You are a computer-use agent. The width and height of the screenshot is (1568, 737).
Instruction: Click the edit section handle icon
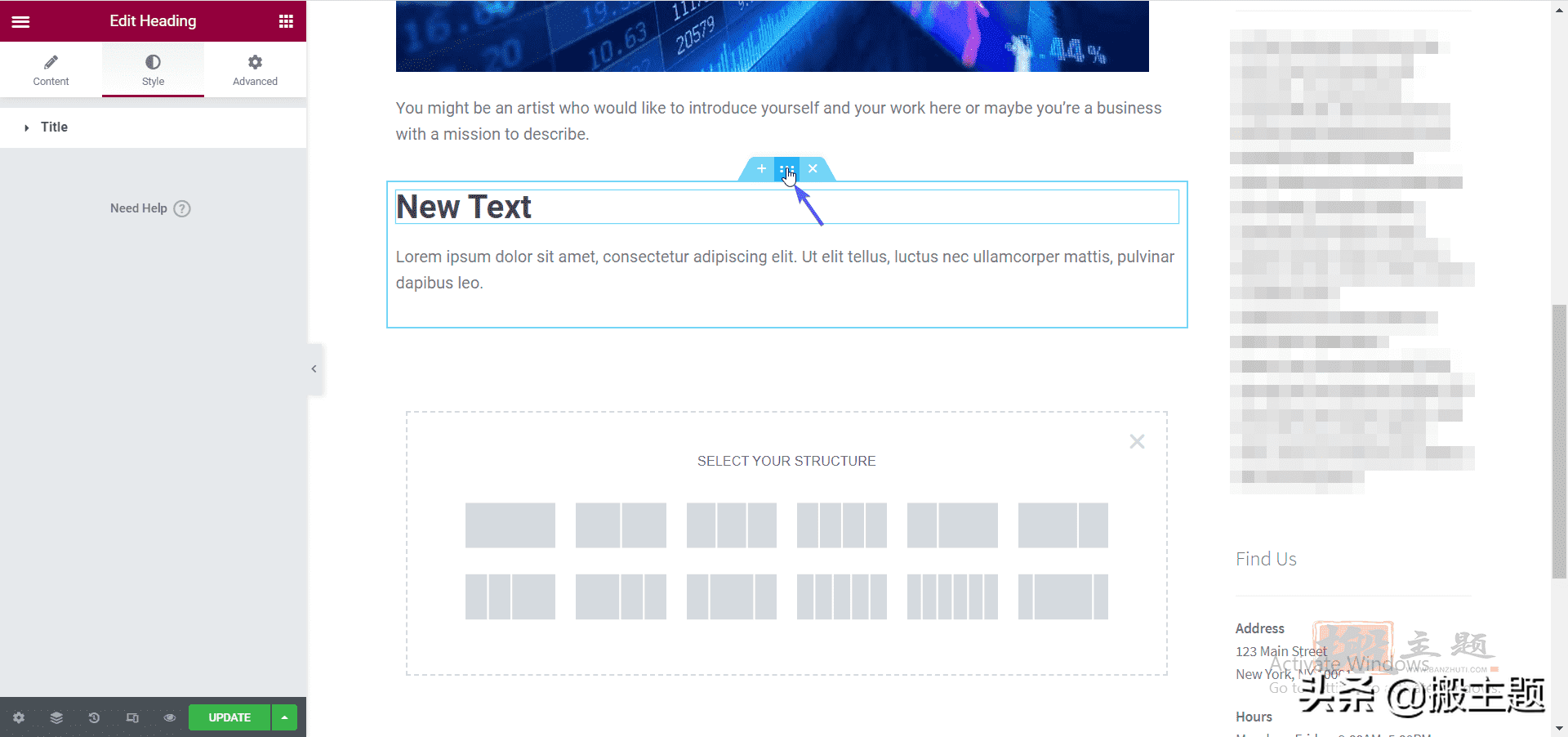click(786, 169)
